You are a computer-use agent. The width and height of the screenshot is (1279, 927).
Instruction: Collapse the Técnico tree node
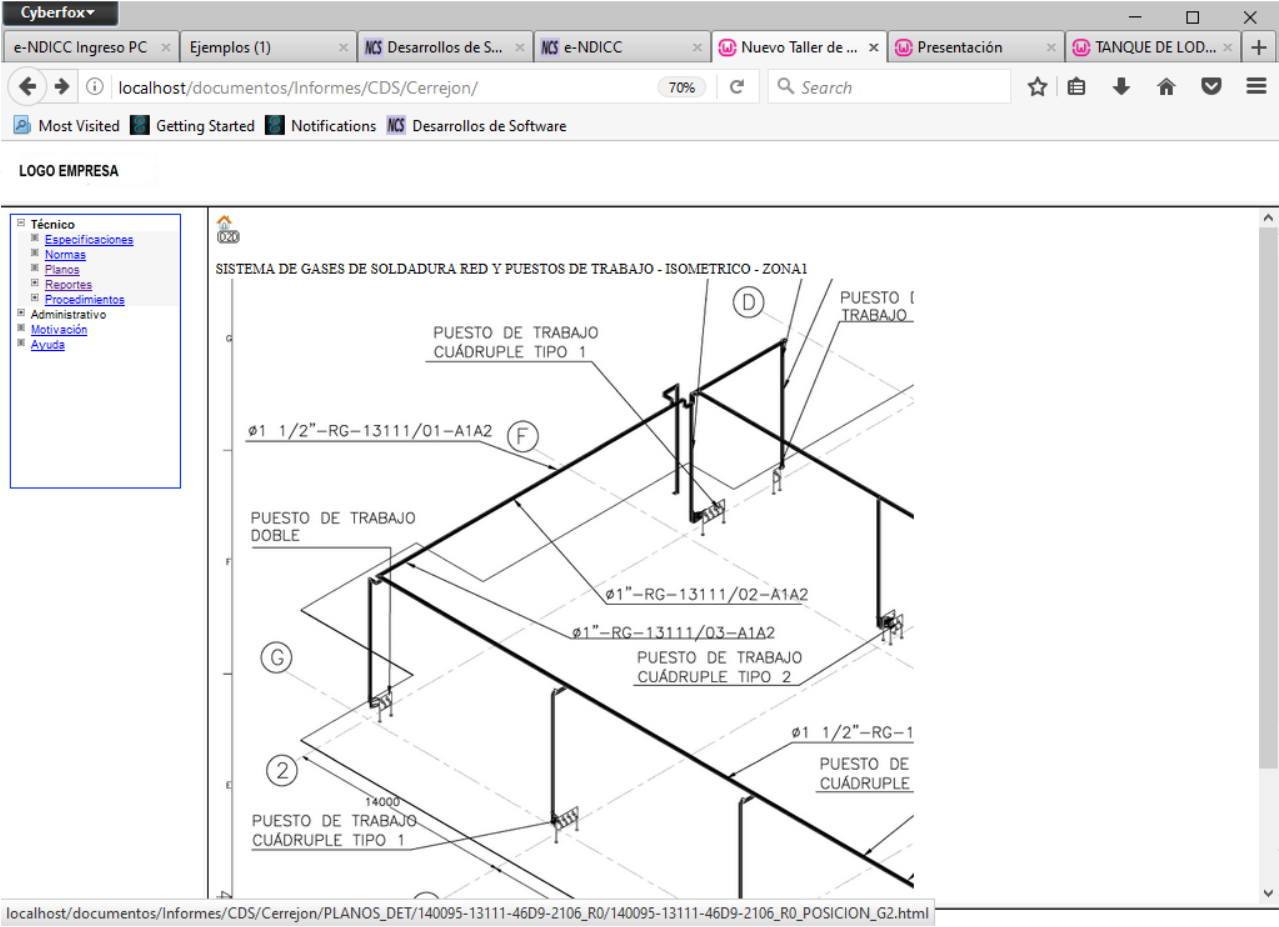coord(21,224)
